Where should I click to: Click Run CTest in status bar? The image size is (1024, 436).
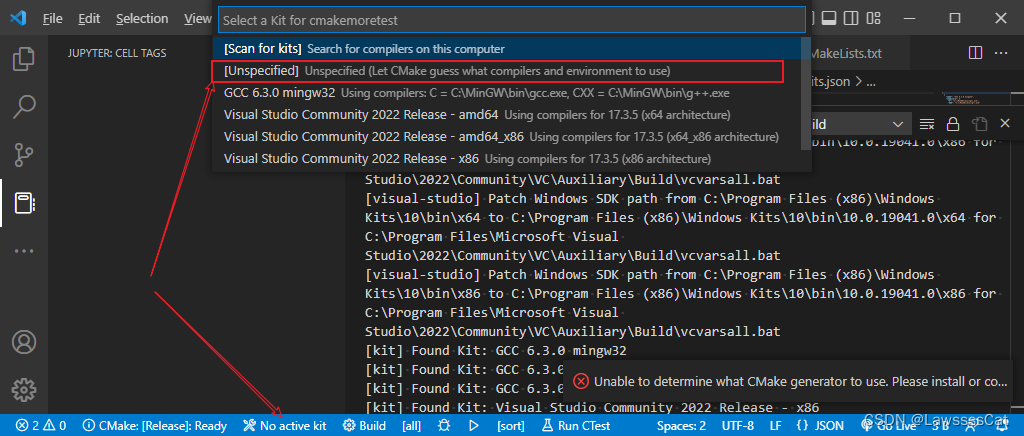pos(575,426)
